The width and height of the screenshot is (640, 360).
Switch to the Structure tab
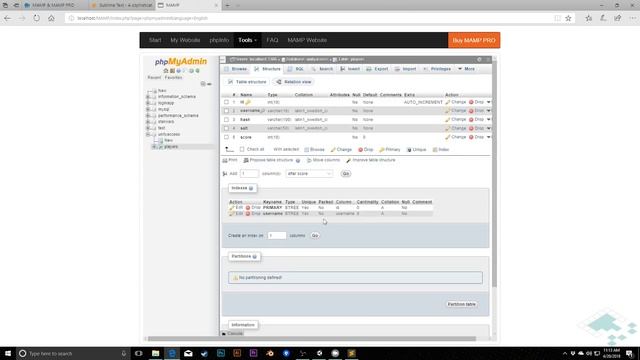point(267,69)
